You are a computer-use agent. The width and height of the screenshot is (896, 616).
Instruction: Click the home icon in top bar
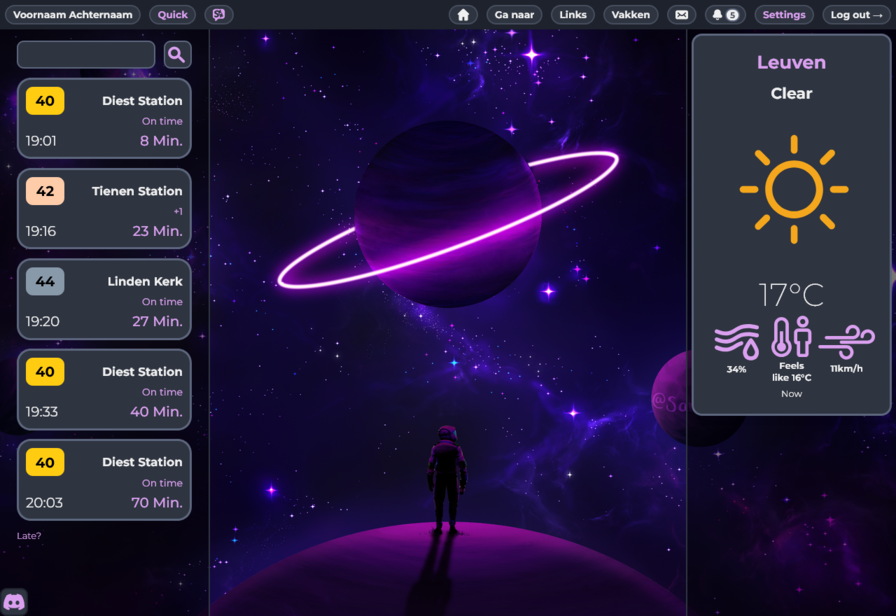pos(462,15)
